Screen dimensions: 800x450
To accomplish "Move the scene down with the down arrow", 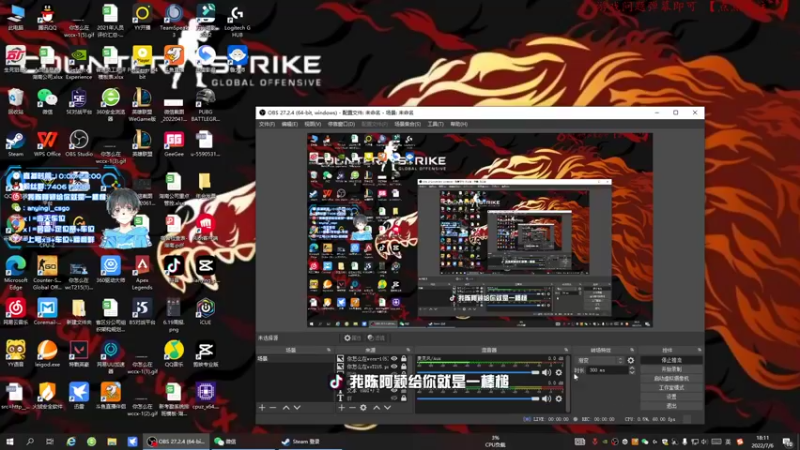I will click(x=297, y=408).
